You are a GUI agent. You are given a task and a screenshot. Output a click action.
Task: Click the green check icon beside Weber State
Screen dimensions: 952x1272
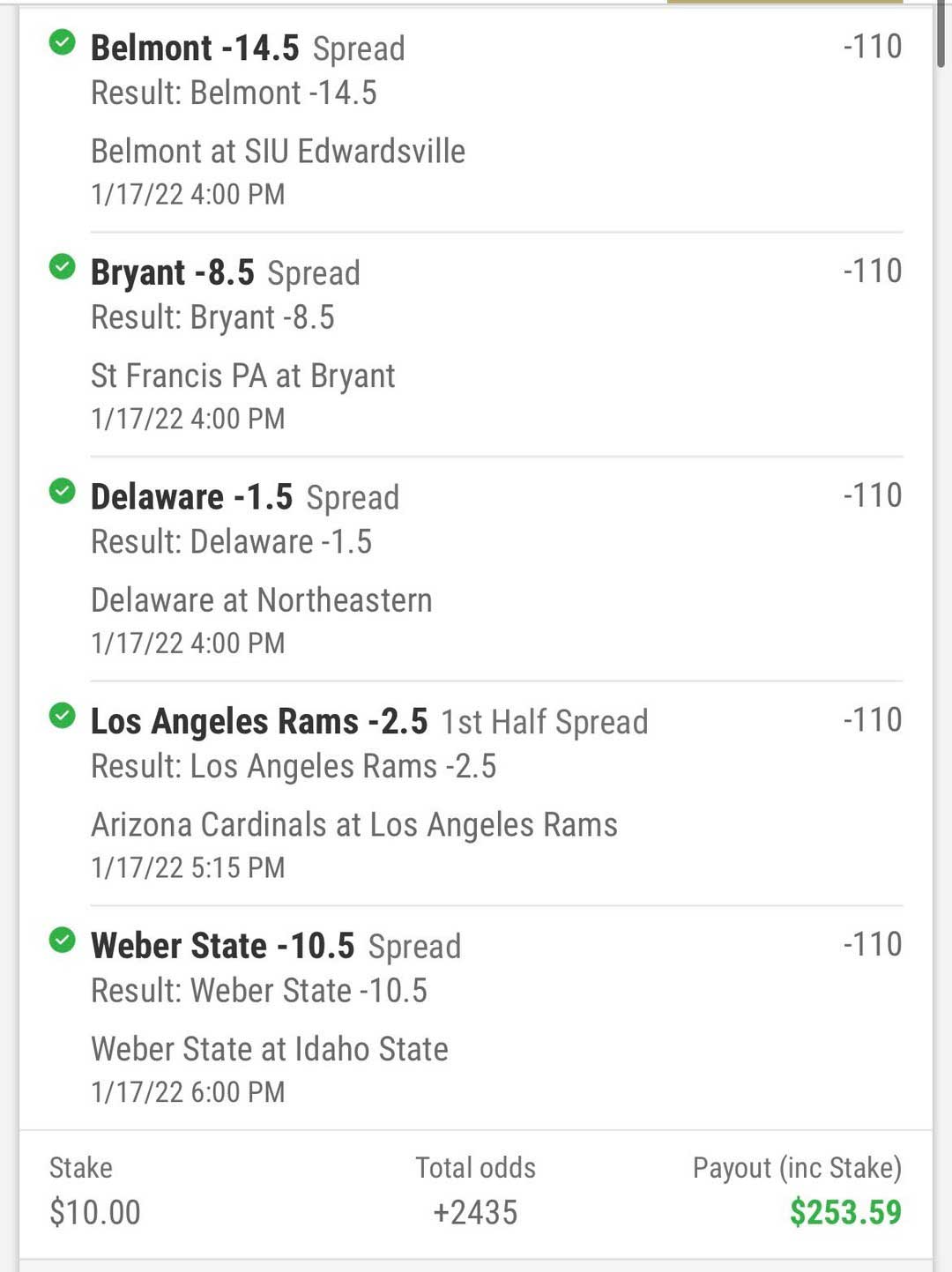click(62, 941)
